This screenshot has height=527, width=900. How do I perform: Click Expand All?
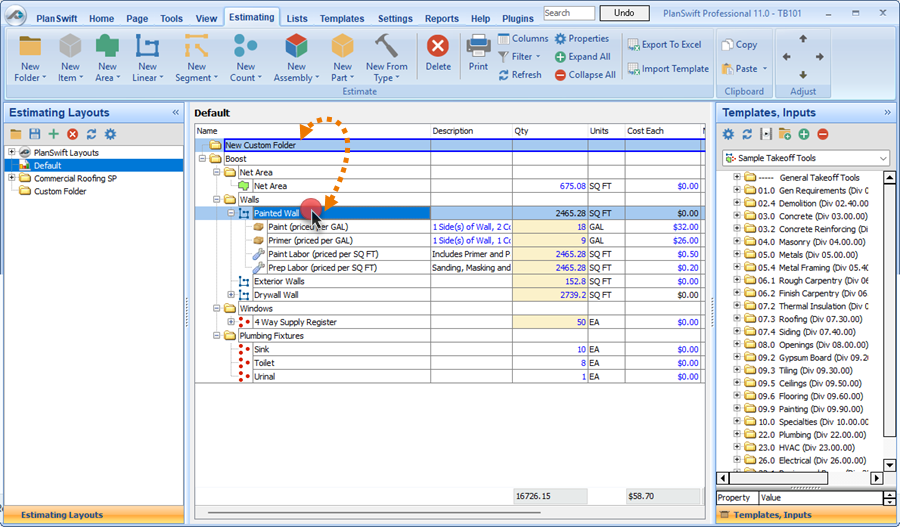click(582, 56)
